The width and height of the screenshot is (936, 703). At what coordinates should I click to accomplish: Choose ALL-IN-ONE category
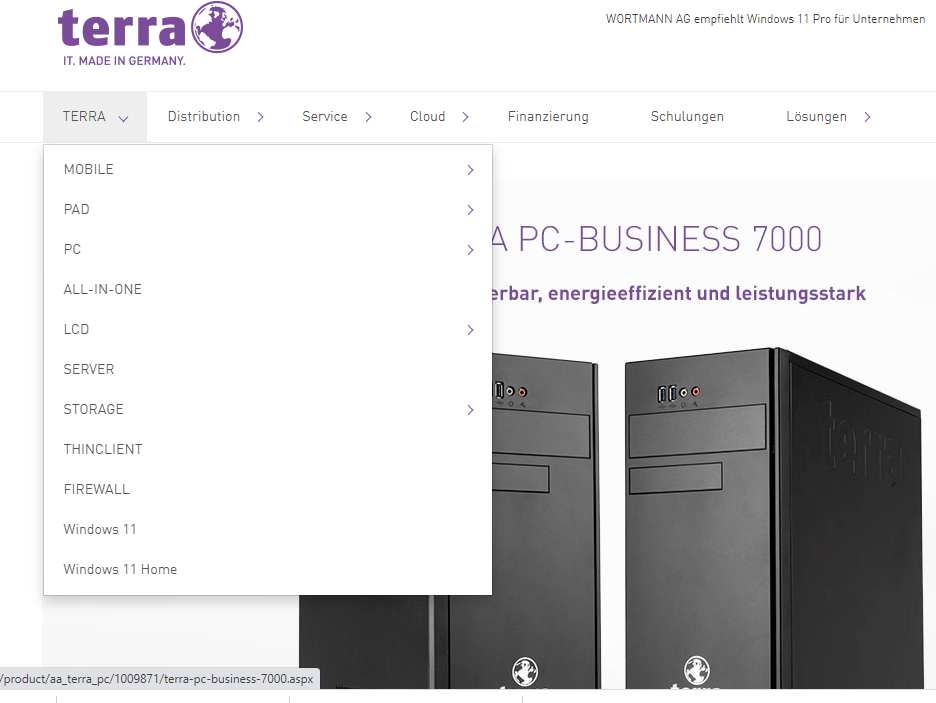103,289
